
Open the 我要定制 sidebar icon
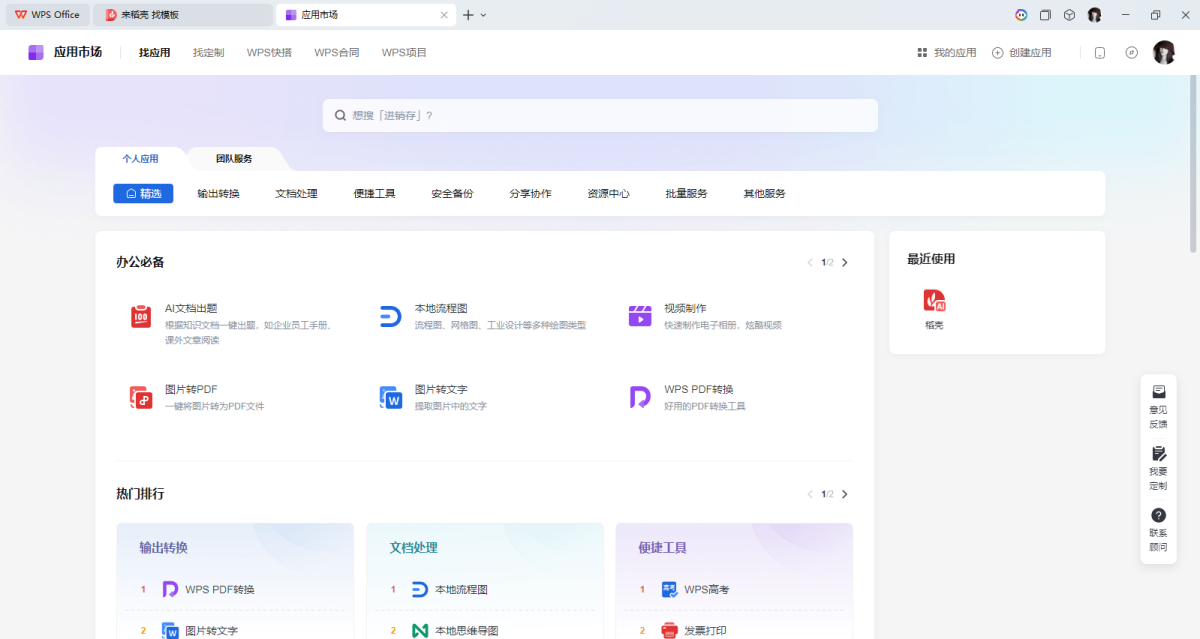click(x=1158, y=454)
